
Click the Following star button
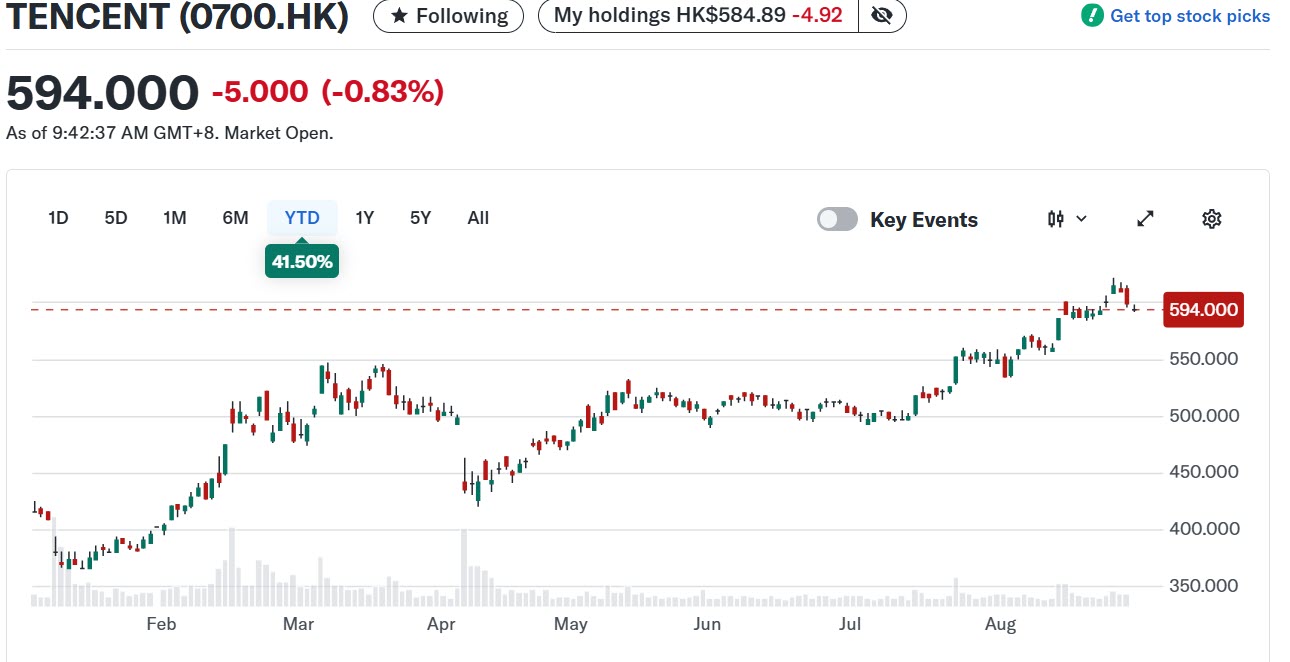448,16
